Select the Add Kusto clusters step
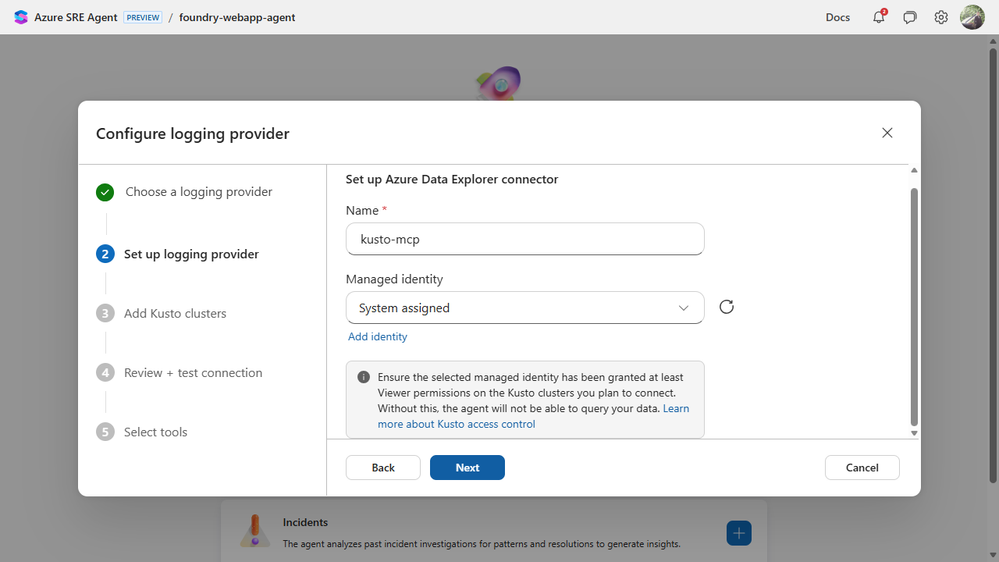The image size is (999, 562). (x=175, y=313)
